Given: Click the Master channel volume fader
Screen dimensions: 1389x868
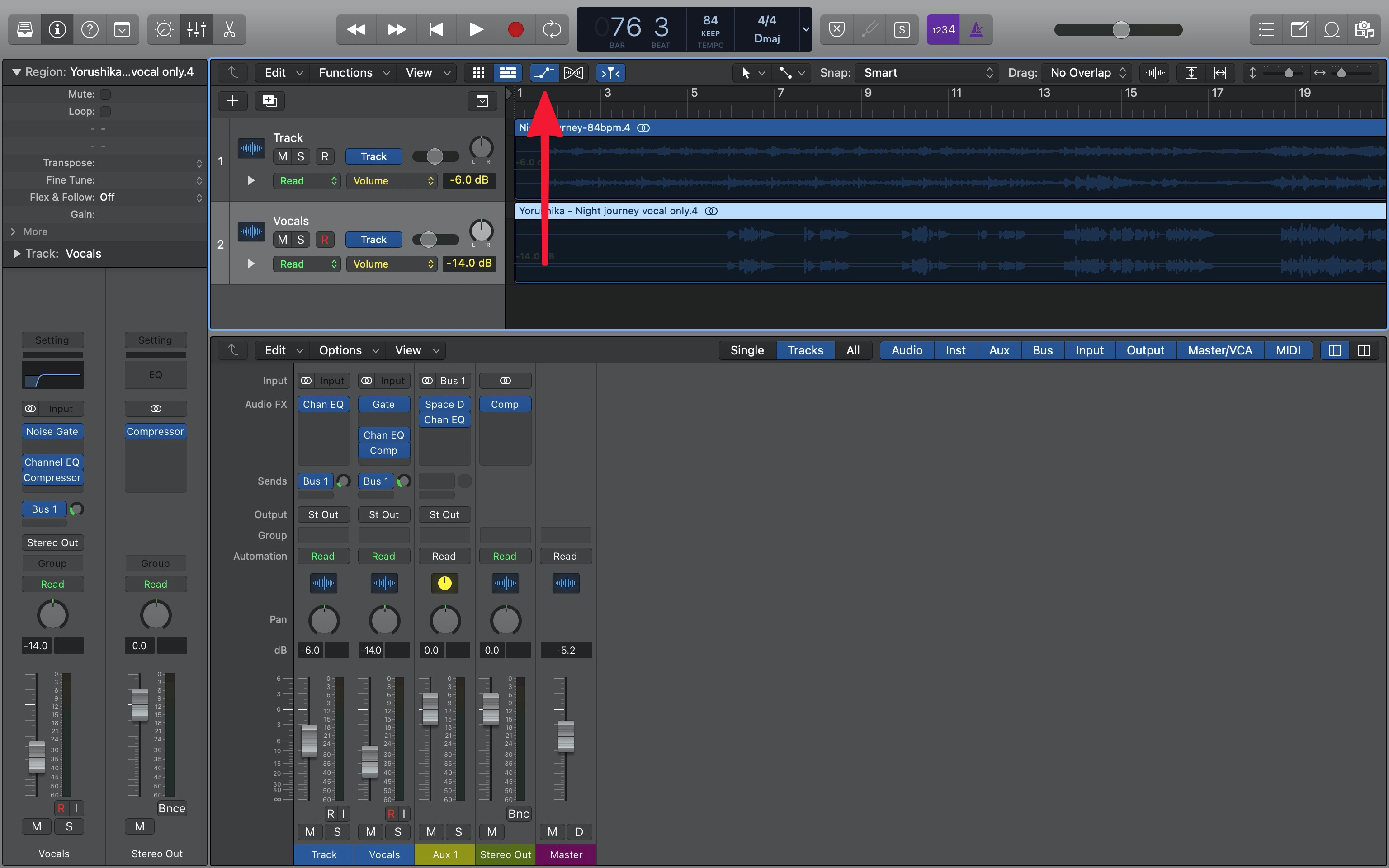Looking at the screenshot, I should point(566,736).
